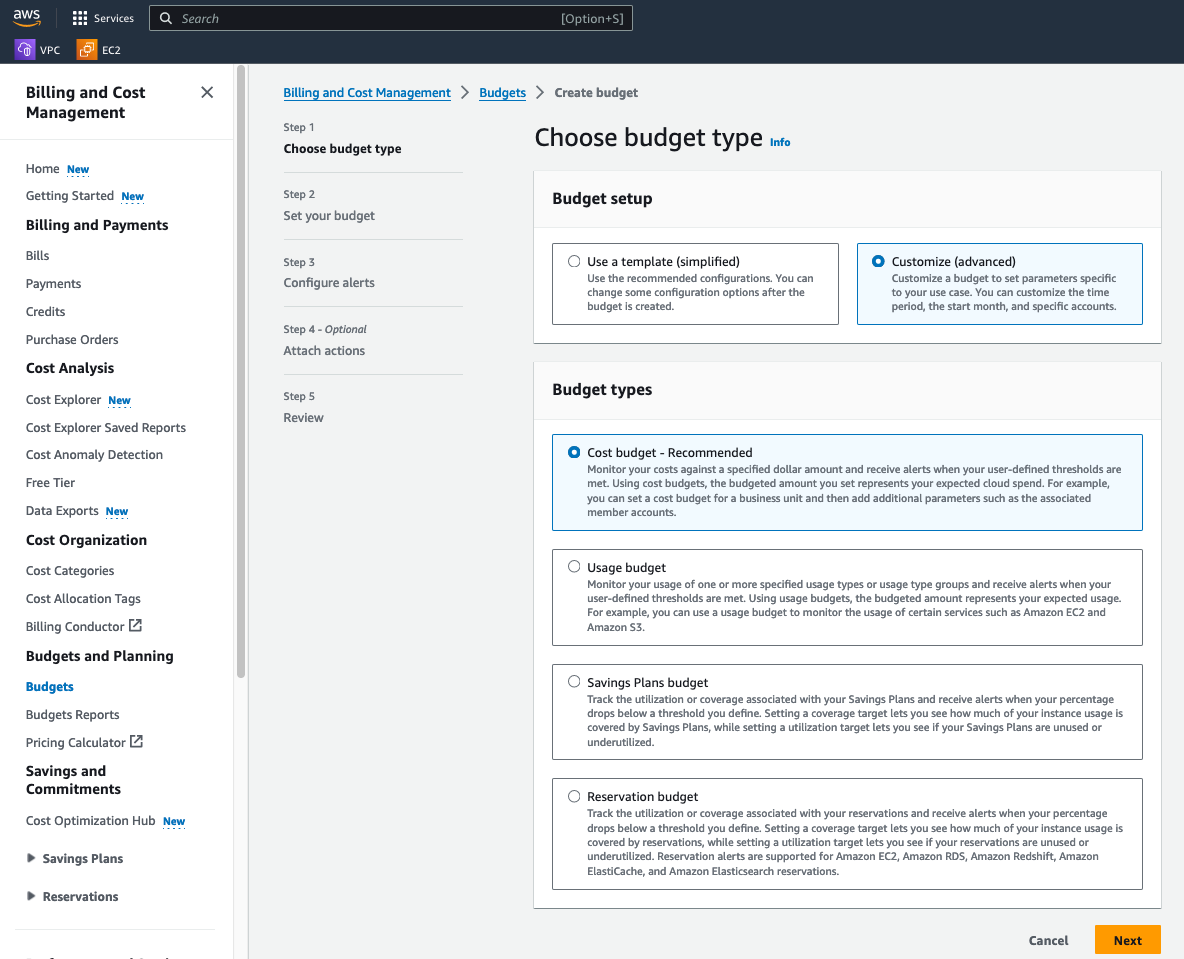The image size is (1184, 959).
Task: Open Cost Categories in sidebar
Action: 70,570
